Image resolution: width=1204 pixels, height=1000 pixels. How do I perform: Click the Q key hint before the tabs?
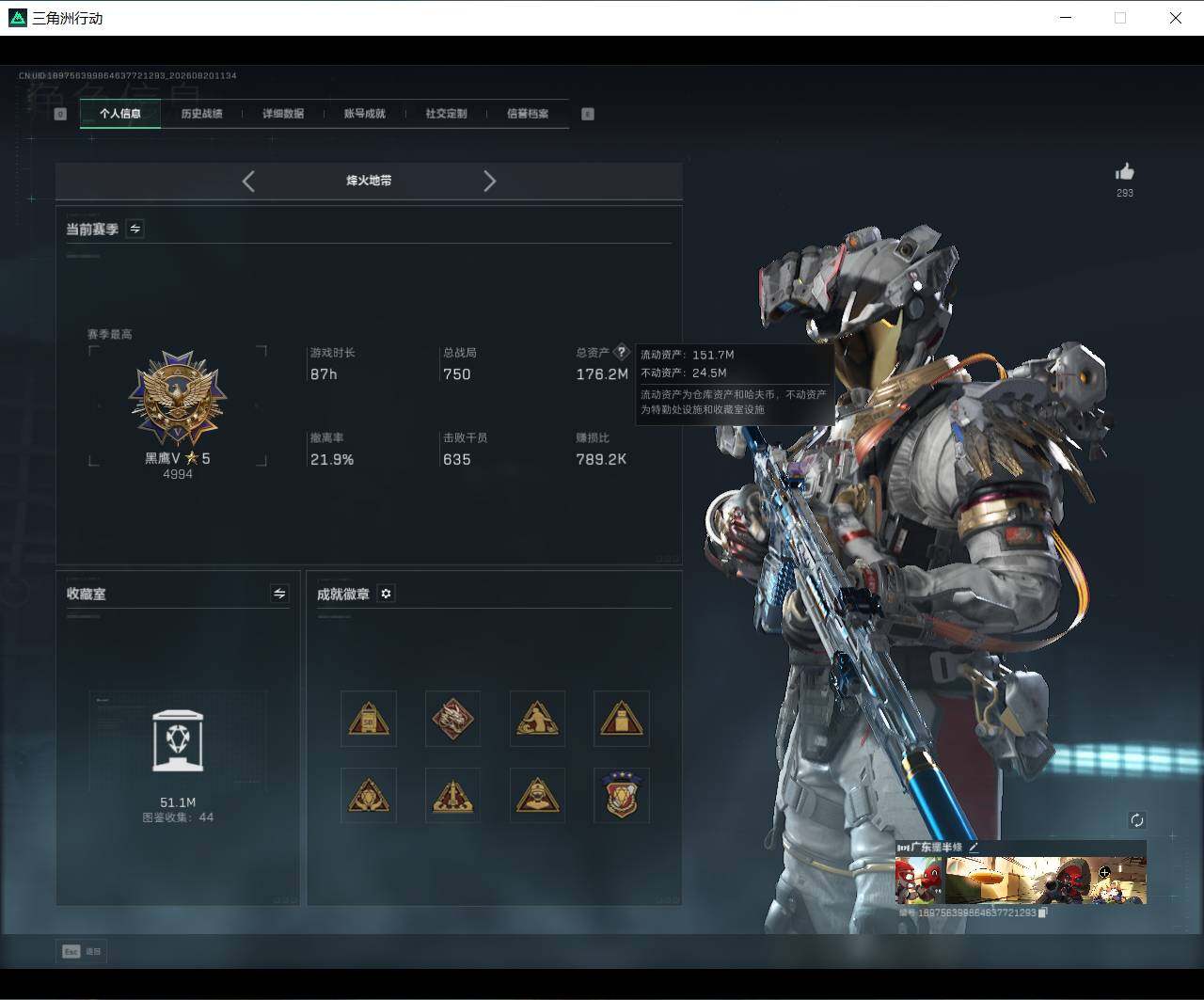pyautogui.click(x=60, y=114)
